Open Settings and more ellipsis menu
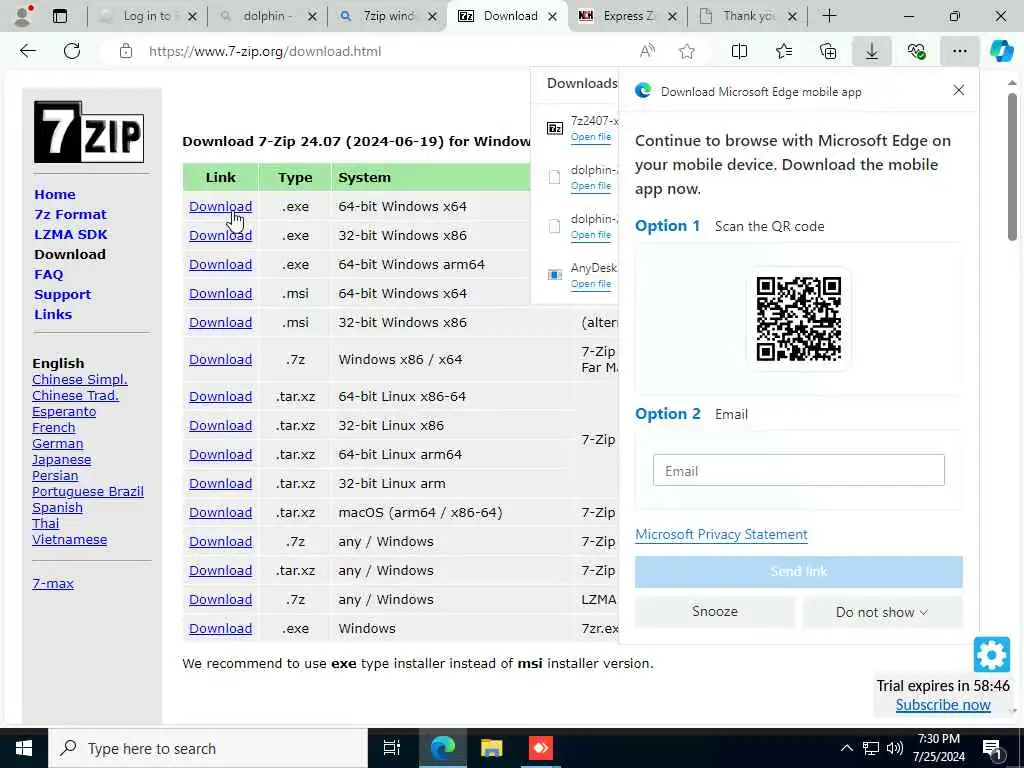Screen dimensions: 1024x768 (x=959, y=51)
